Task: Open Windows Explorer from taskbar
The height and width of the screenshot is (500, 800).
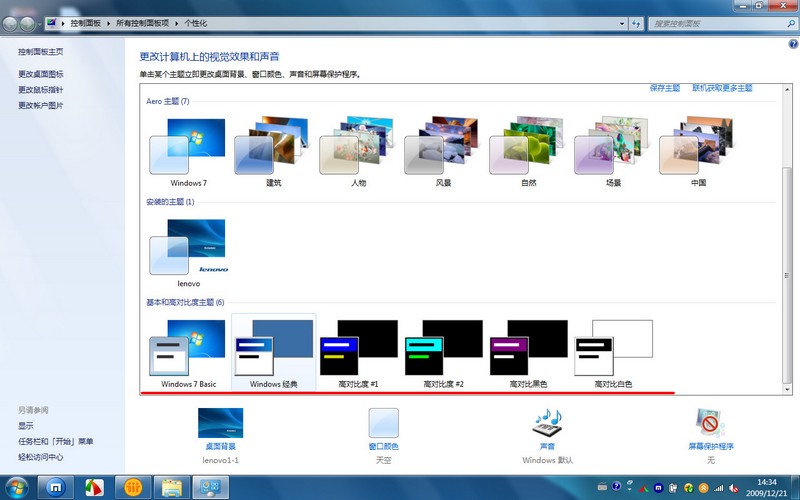Action: 172,487
